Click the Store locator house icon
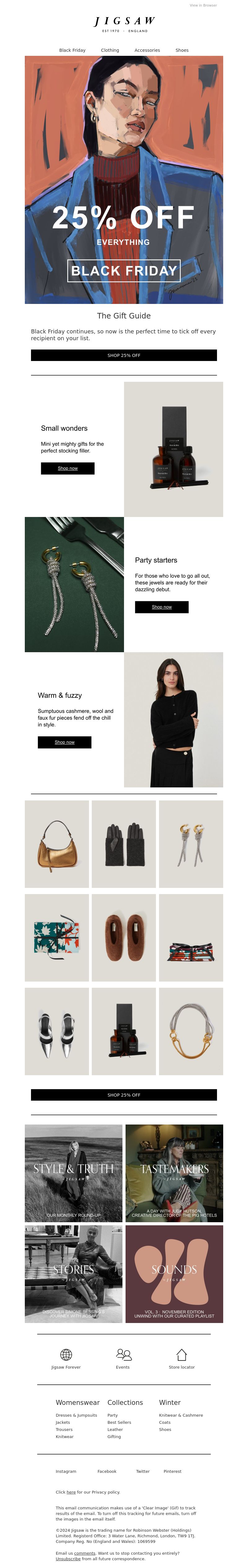Image resolution: width=248 pixels, height=1568 pixels. coord(181,1354)
